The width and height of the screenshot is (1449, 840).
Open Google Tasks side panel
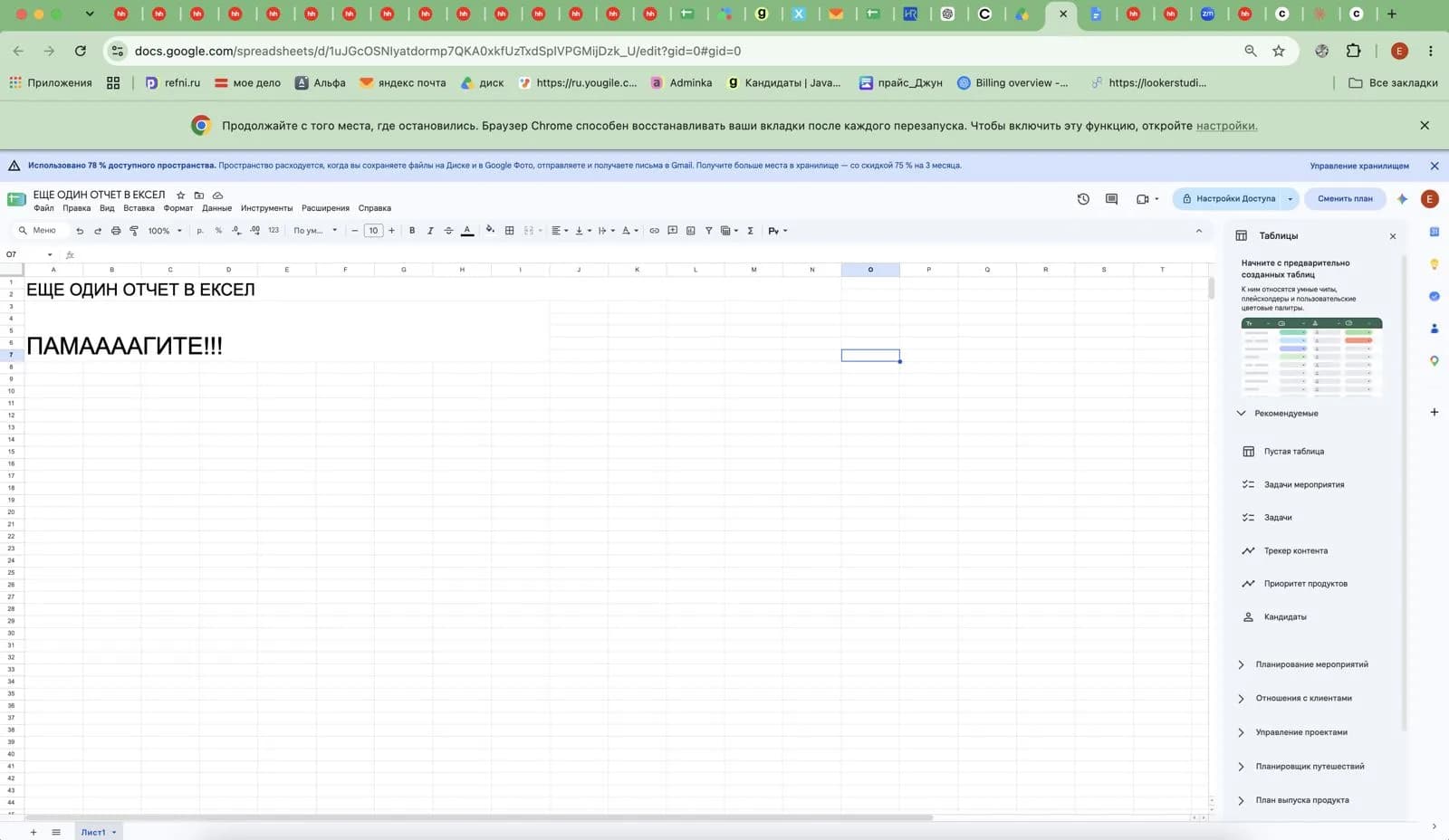coord(1435,296)
